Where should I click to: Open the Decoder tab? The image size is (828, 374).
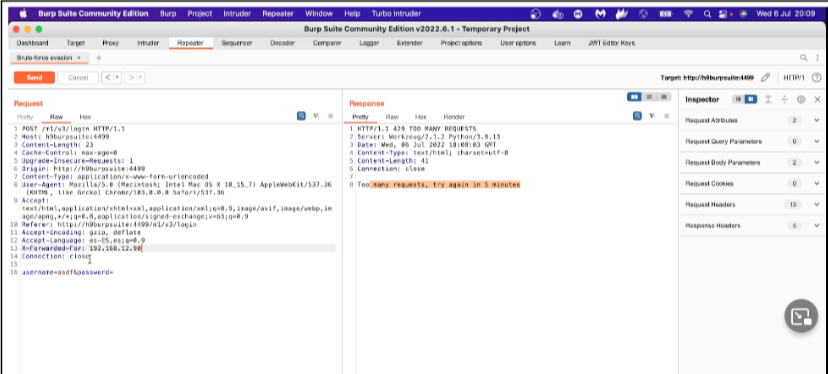[283, 43]
